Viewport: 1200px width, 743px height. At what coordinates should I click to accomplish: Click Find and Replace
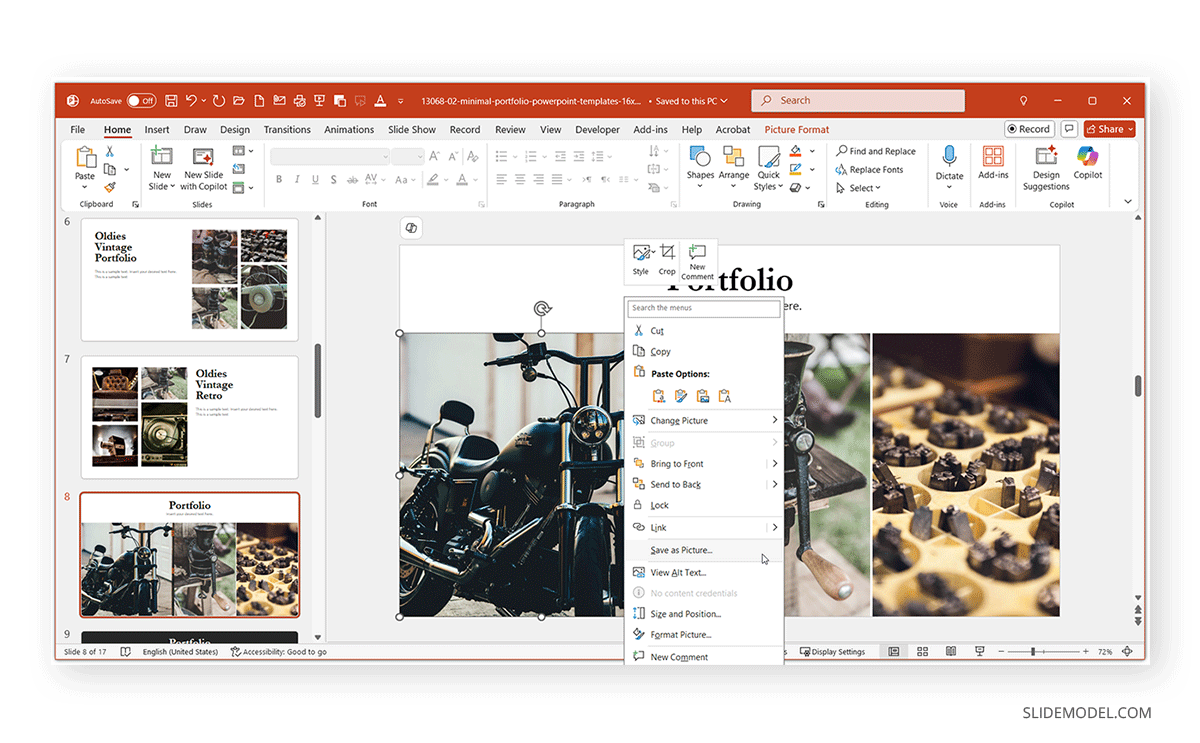pyautogui.click(x=876, y=152)
